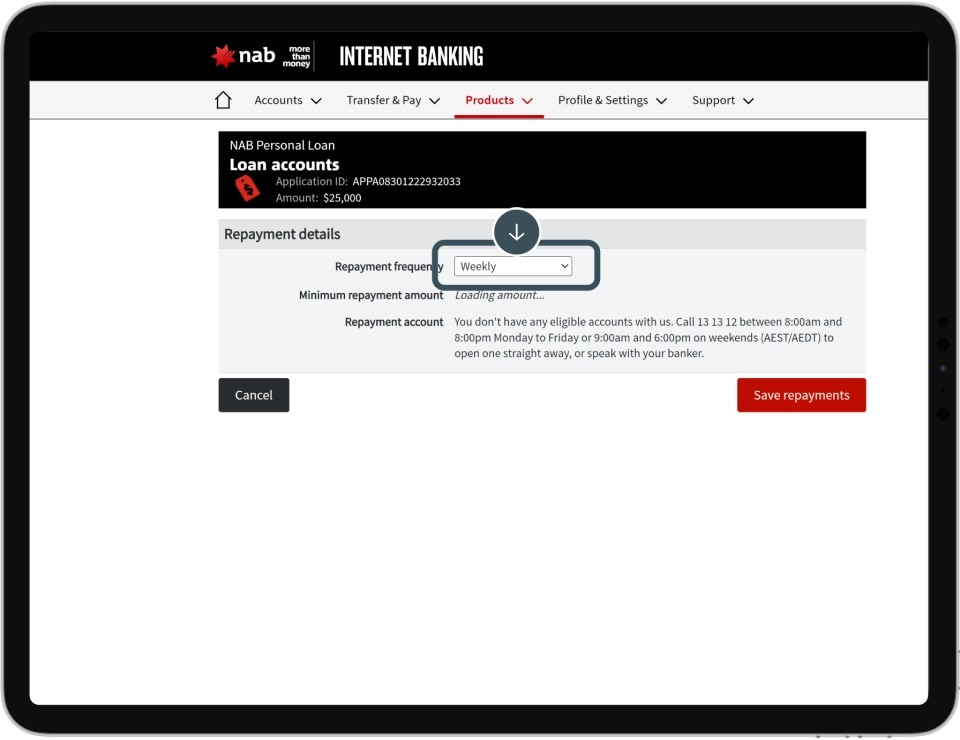Click the red loan tag icon
The width and height of the screenshot is (960, 740).
[x=246, y=188]
